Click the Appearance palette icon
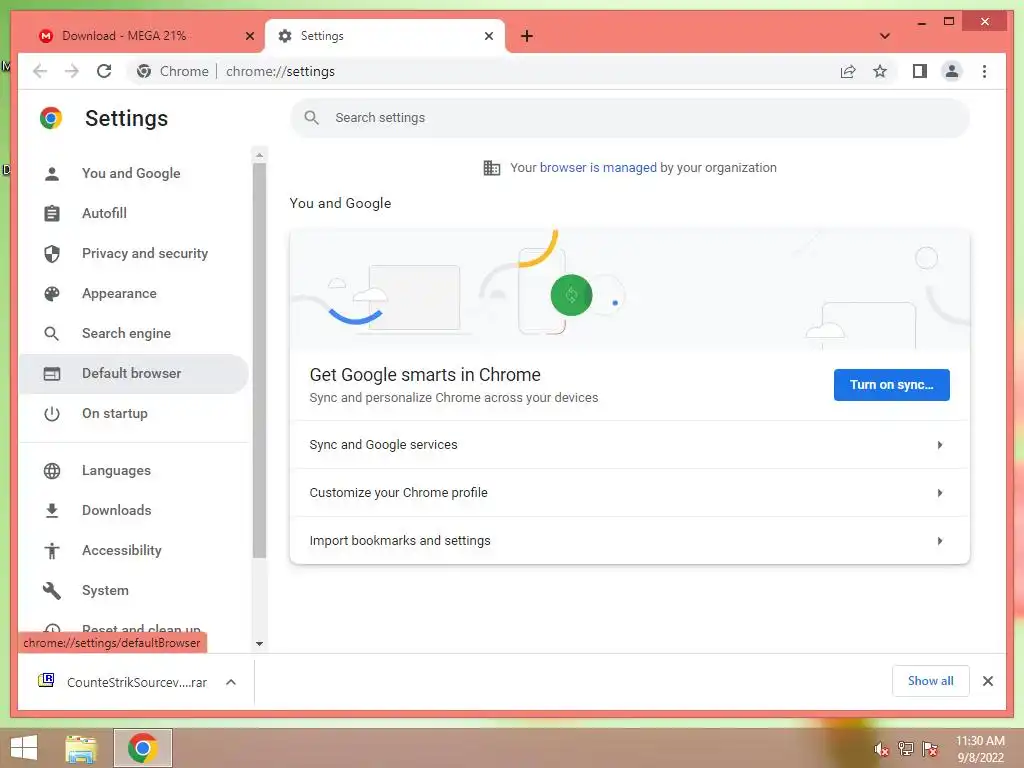This screenshot has width=1024, height=768. [x=52, y=293]
